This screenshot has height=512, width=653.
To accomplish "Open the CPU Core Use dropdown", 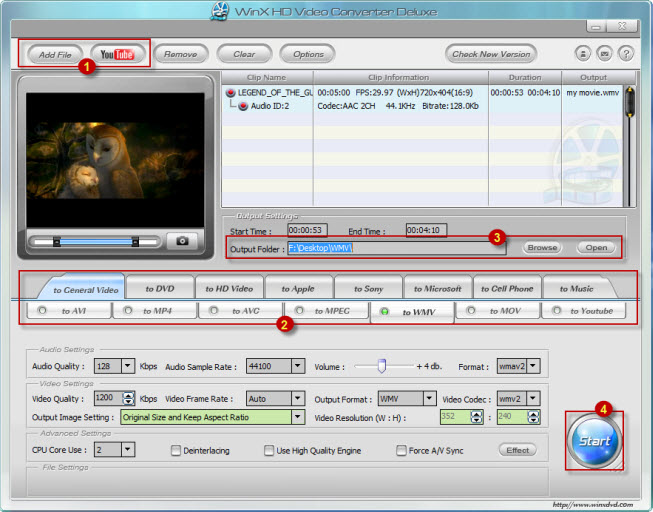I will click(128, 450).
